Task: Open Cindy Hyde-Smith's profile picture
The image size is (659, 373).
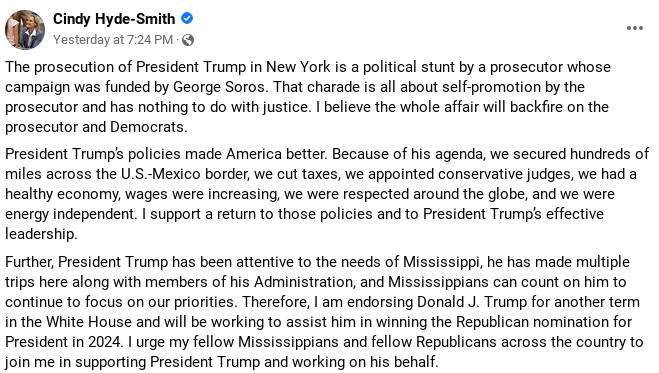Action: point(25,30)
